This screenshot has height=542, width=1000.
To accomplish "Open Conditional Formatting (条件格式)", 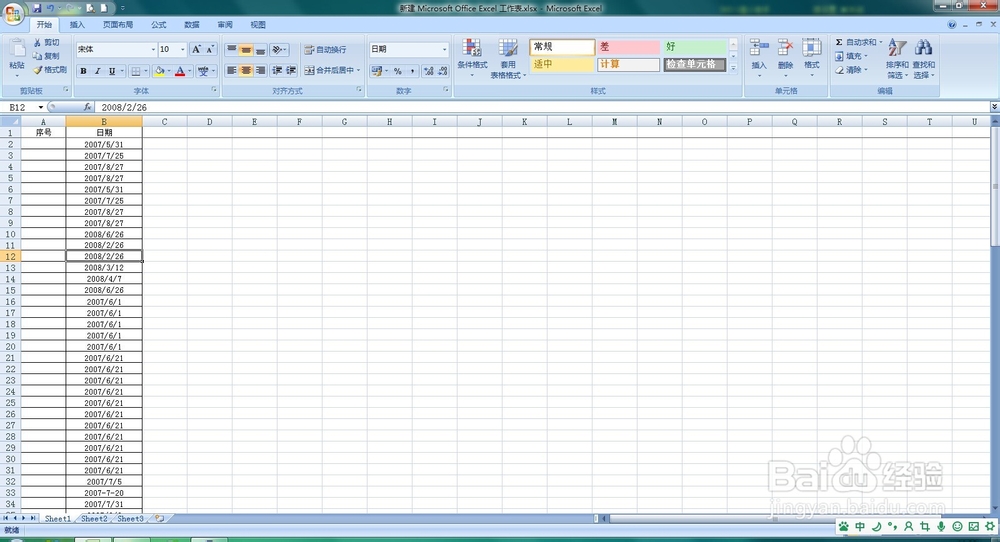I will click(472, 57).
